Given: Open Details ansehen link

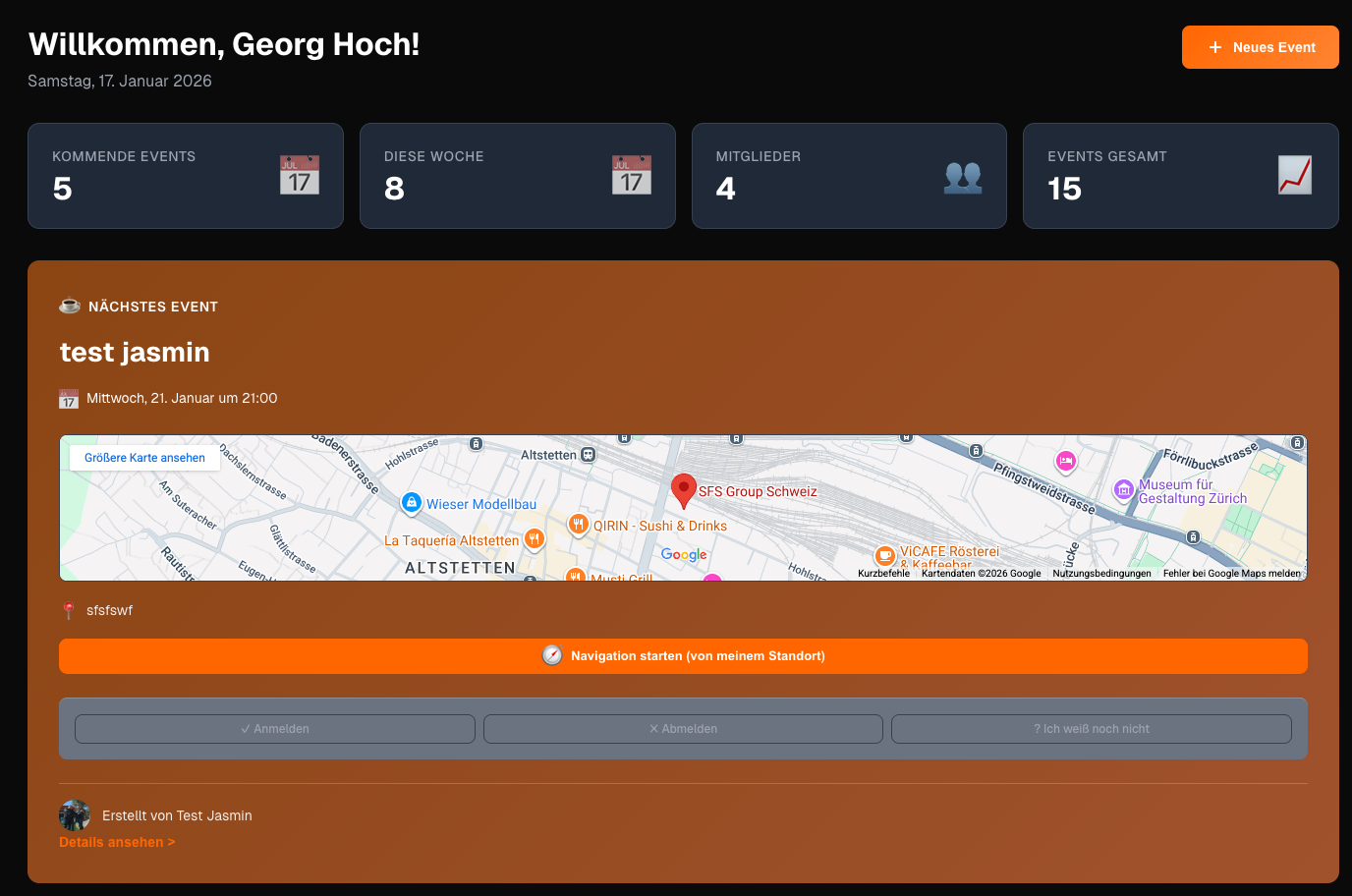Looking at the screenshot, I should point(117,842).
